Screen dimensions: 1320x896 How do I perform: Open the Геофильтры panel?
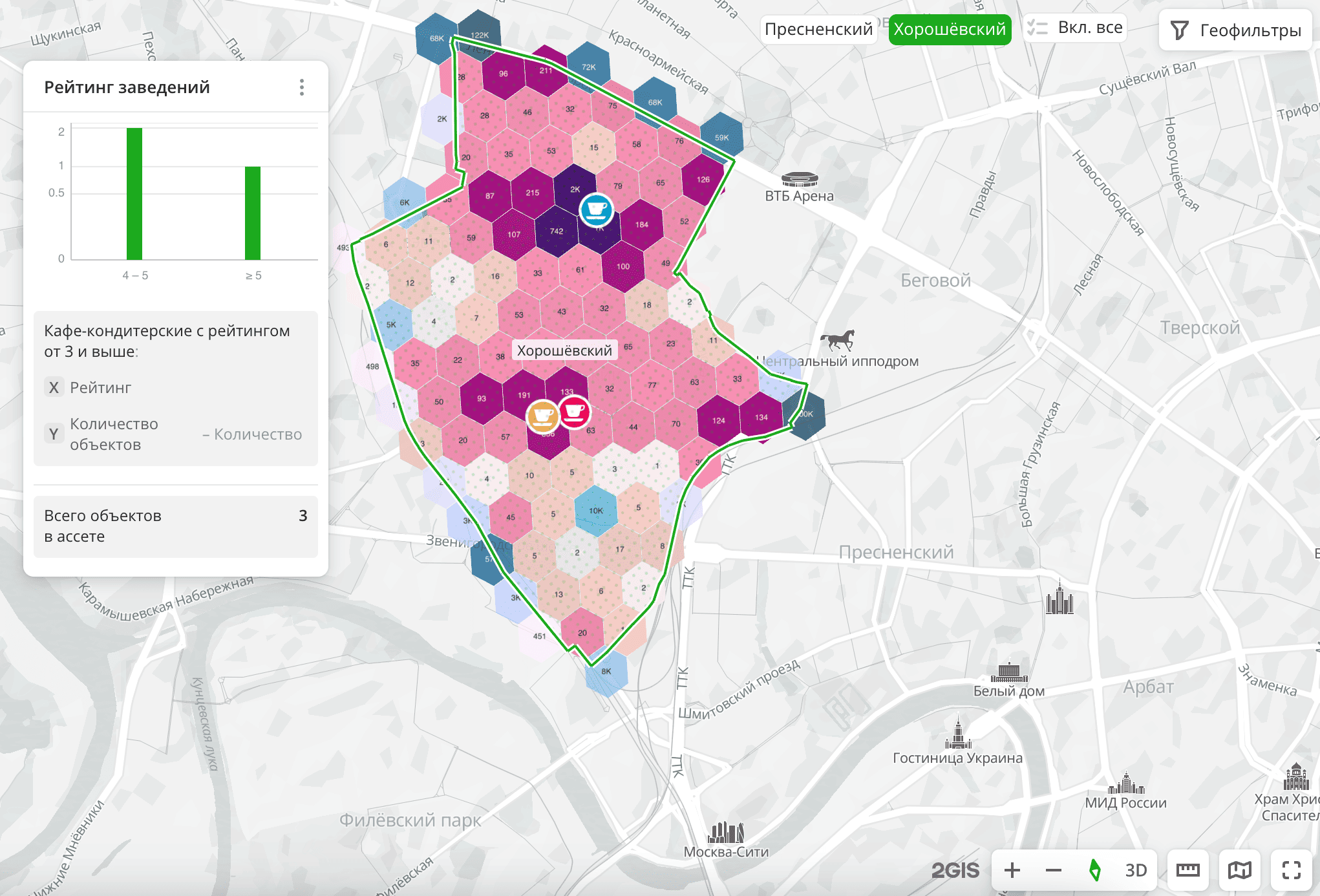pyautogui.click(x=1235, y=30)
